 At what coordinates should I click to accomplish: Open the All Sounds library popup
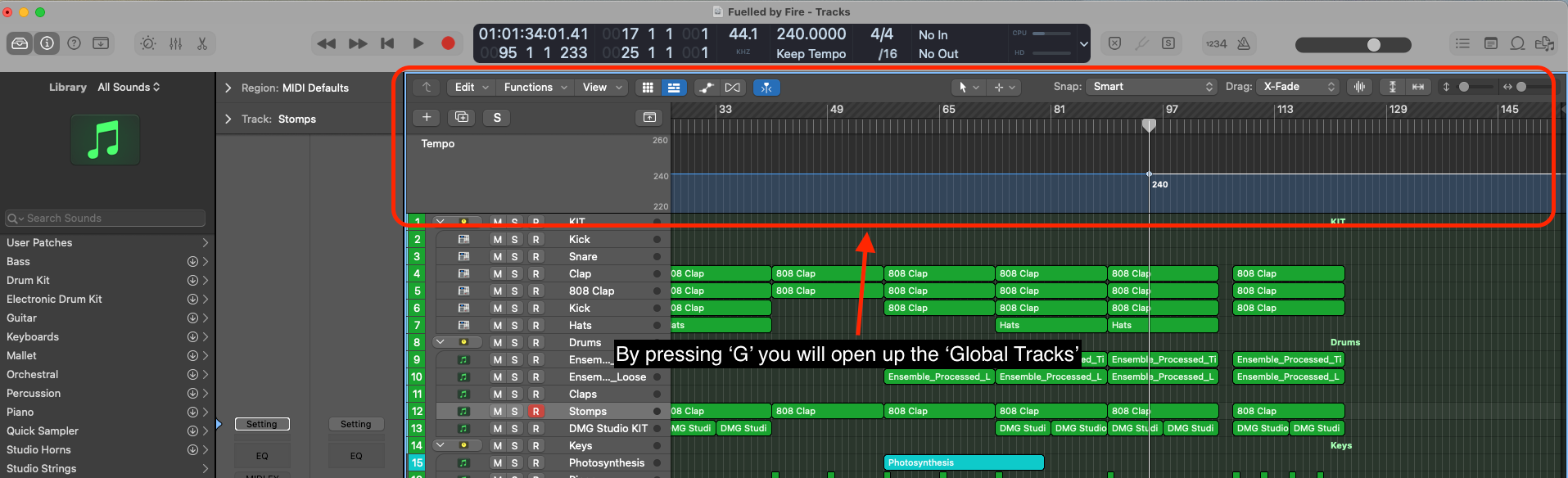coord(129,87)
